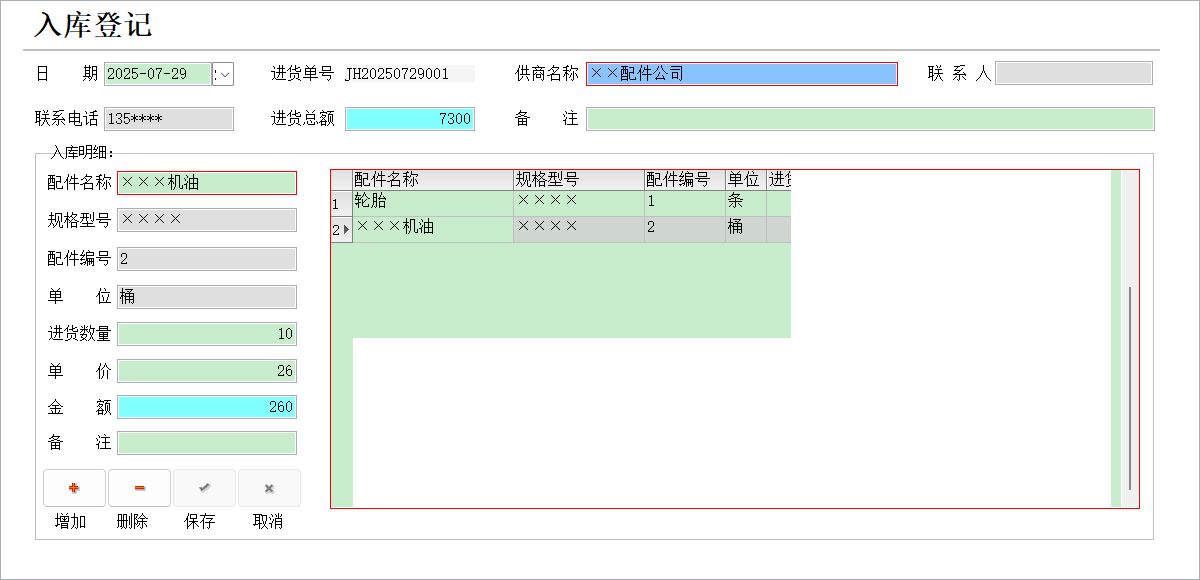
Task: Click the 条 unit cell in row 1
Action: 746,203
